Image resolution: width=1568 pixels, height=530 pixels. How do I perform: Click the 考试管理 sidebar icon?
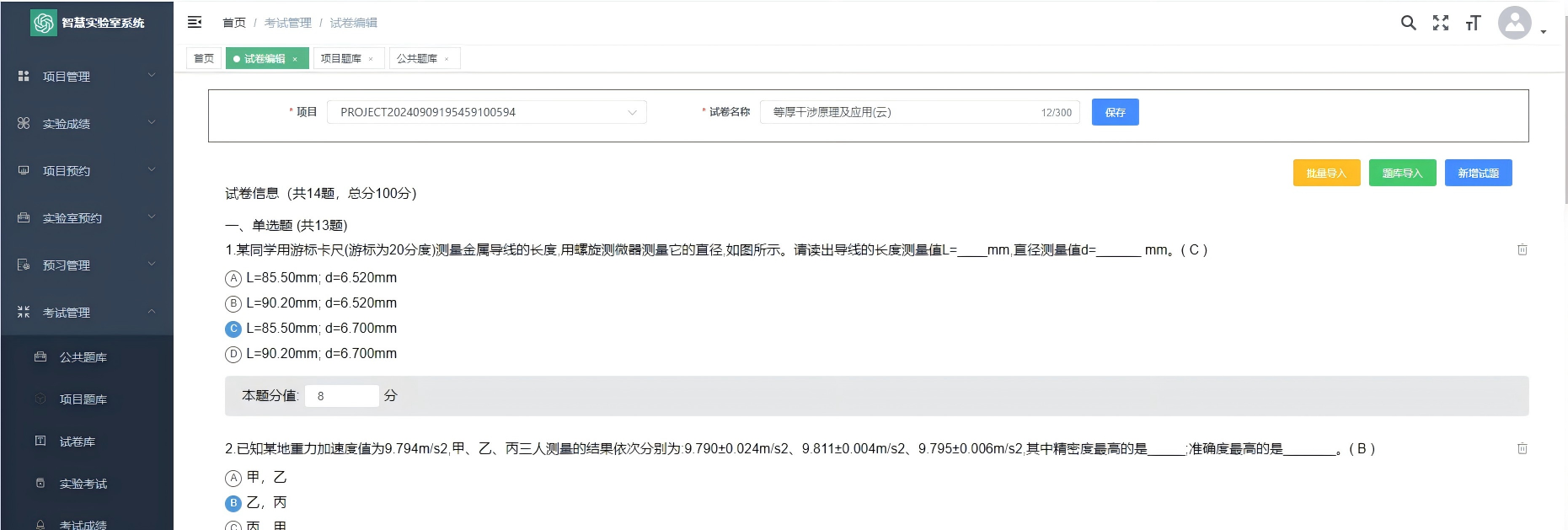(24, 312)
